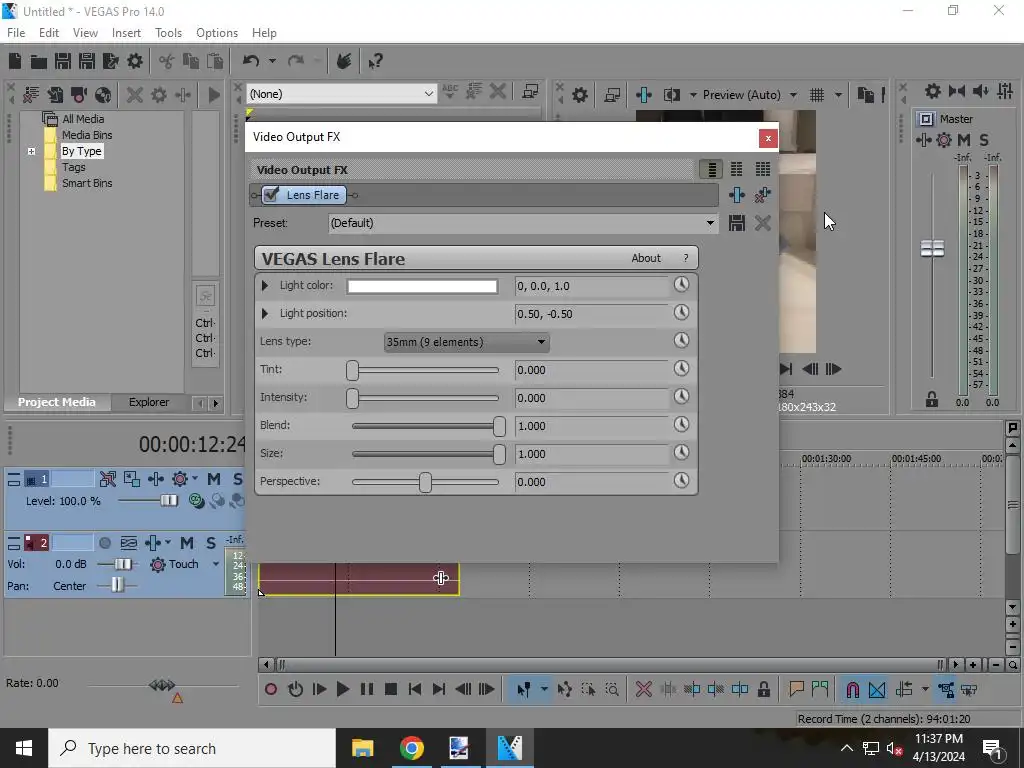Mute audio track 2
The image size is (1024, 768).
pos(187,543)
